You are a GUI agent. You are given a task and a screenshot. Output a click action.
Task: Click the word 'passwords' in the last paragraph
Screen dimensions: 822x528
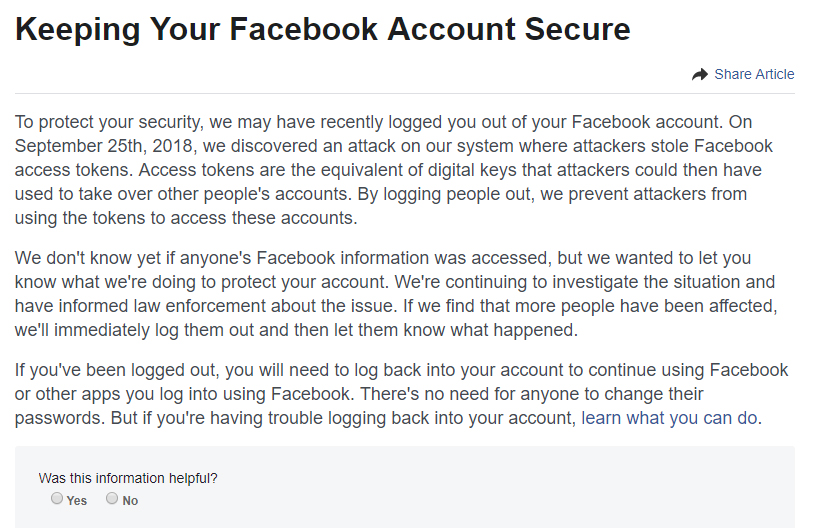[60, 418]
